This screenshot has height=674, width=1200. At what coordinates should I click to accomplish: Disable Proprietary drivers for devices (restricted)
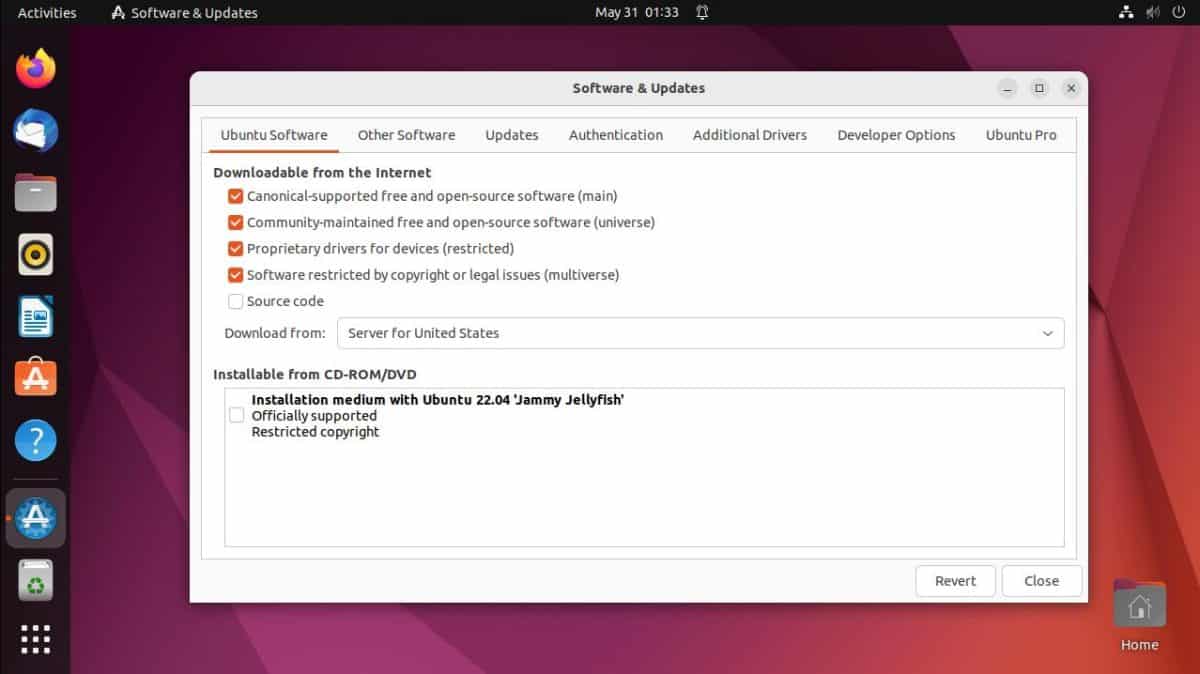(235, 248)
